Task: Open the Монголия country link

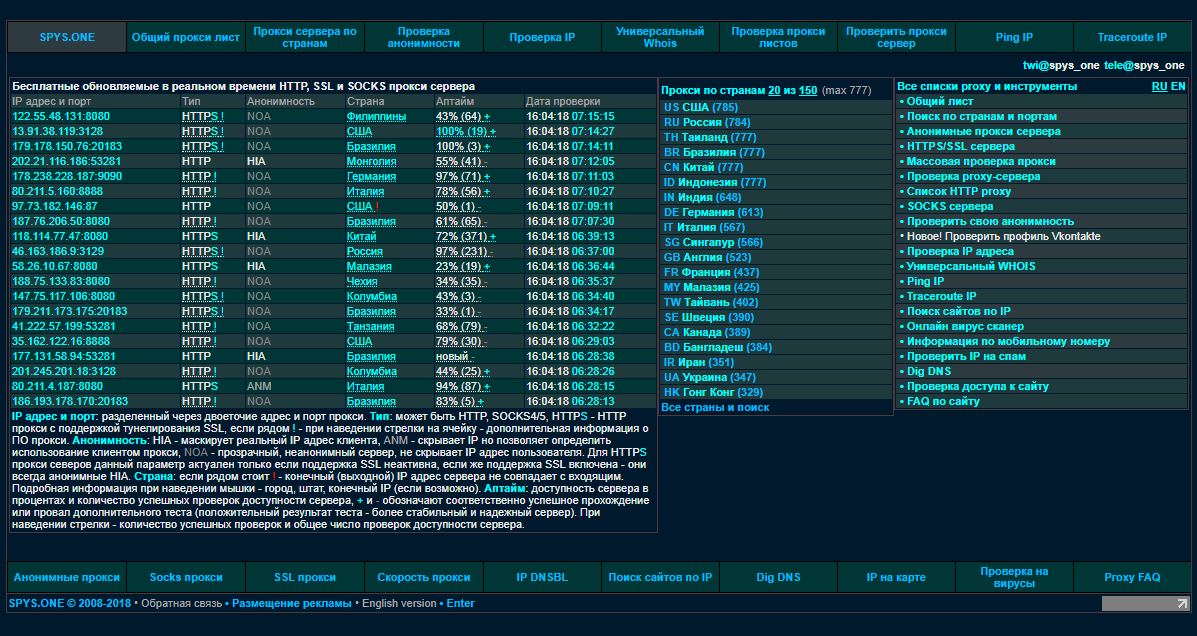Action: click(372, 162)
